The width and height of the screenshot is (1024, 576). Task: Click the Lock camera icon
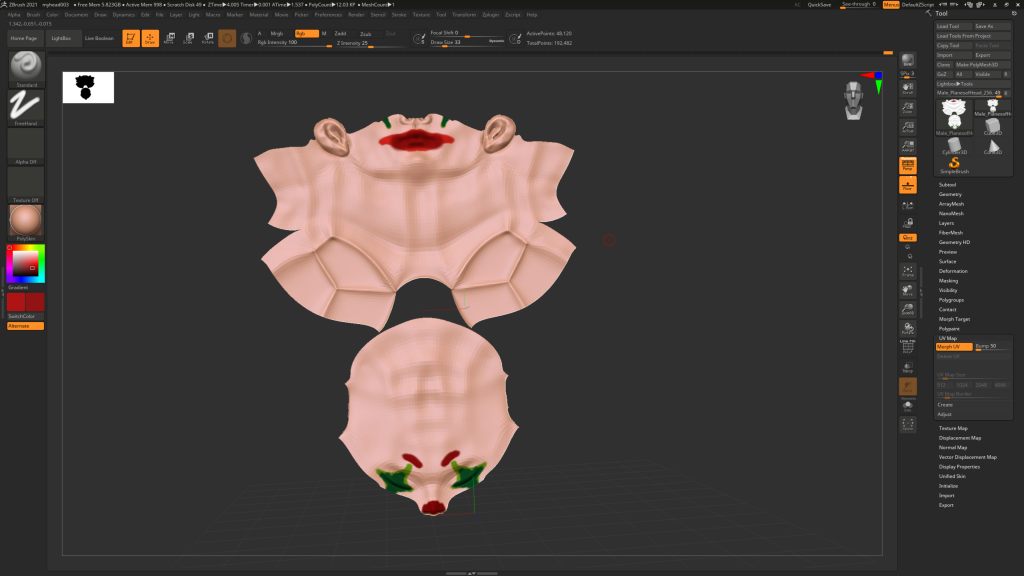[908, 223]
